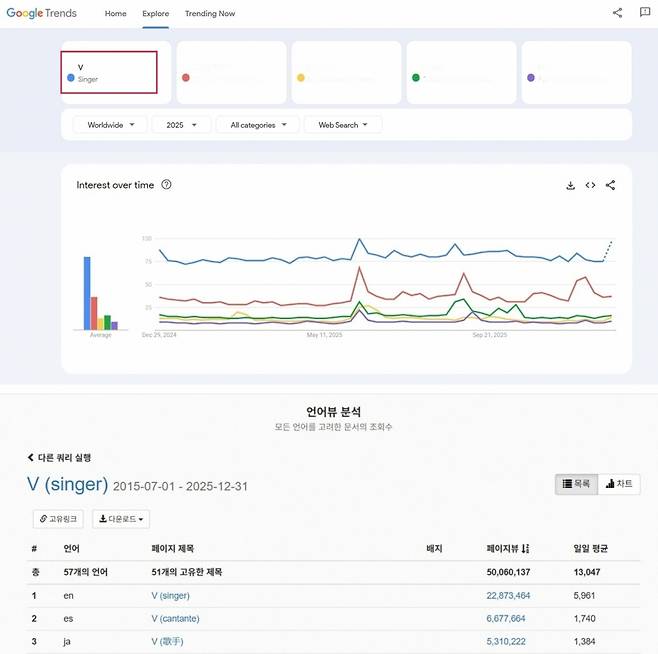Viewport: 658px width, 654px height.
Task: Open the 2025 time range dropdown
Action: 181,125
